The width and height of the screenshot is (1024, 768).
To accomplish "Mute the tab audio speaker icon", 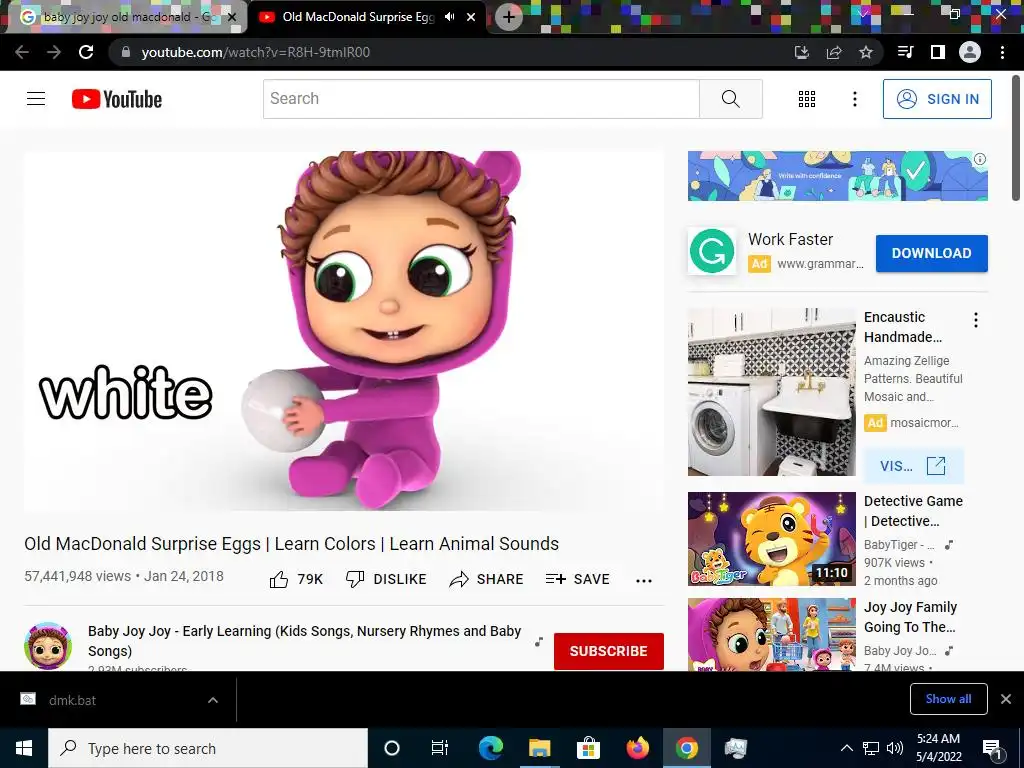I will (x=449, y=17).
